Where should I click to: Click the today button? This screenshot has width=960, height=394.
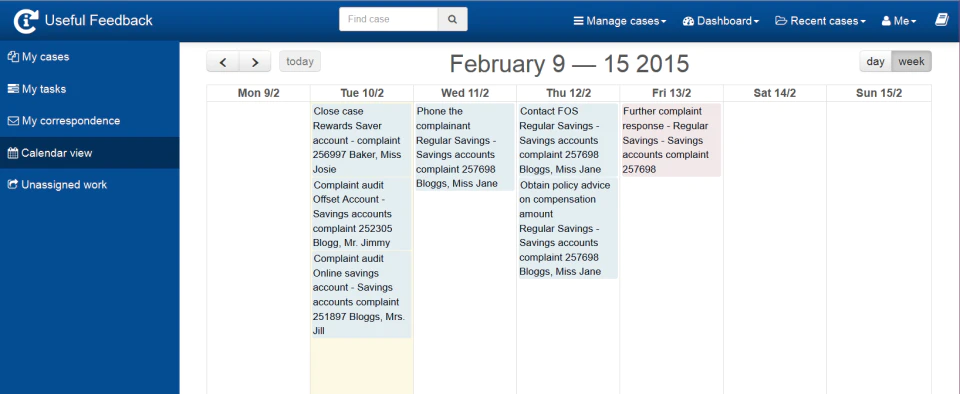[x=300, y=62]
